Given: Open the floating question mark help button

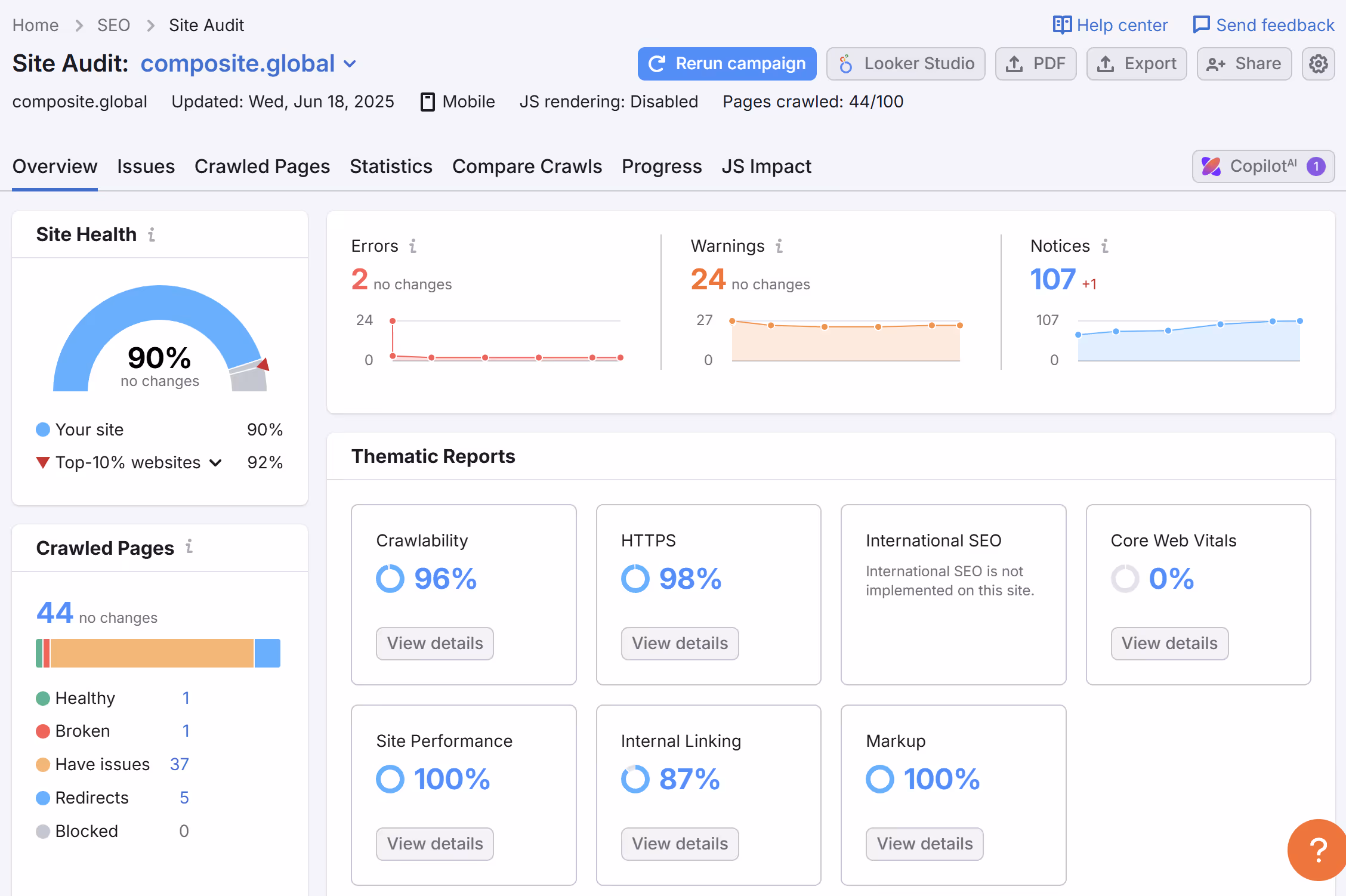Looking at the screenshot, I should (x=1317, y=850).
